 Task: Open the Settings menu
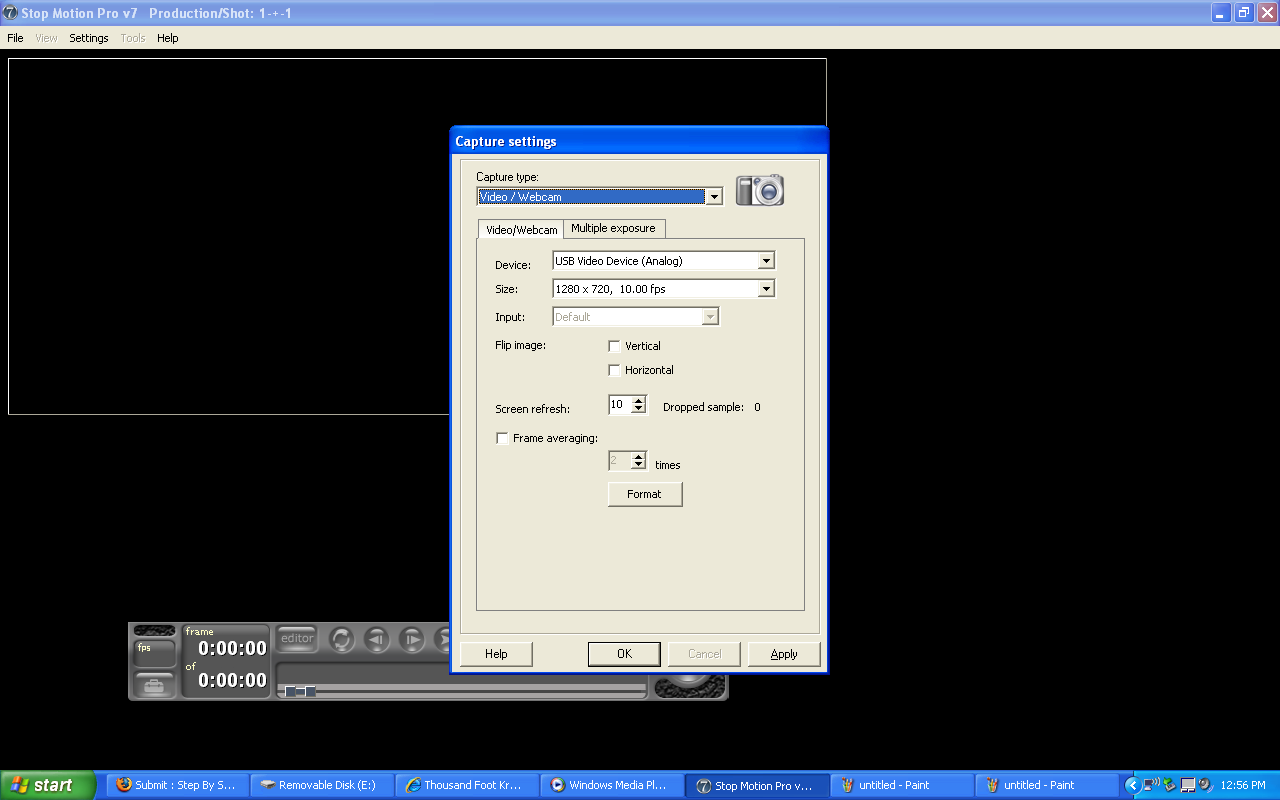point(89,38)
